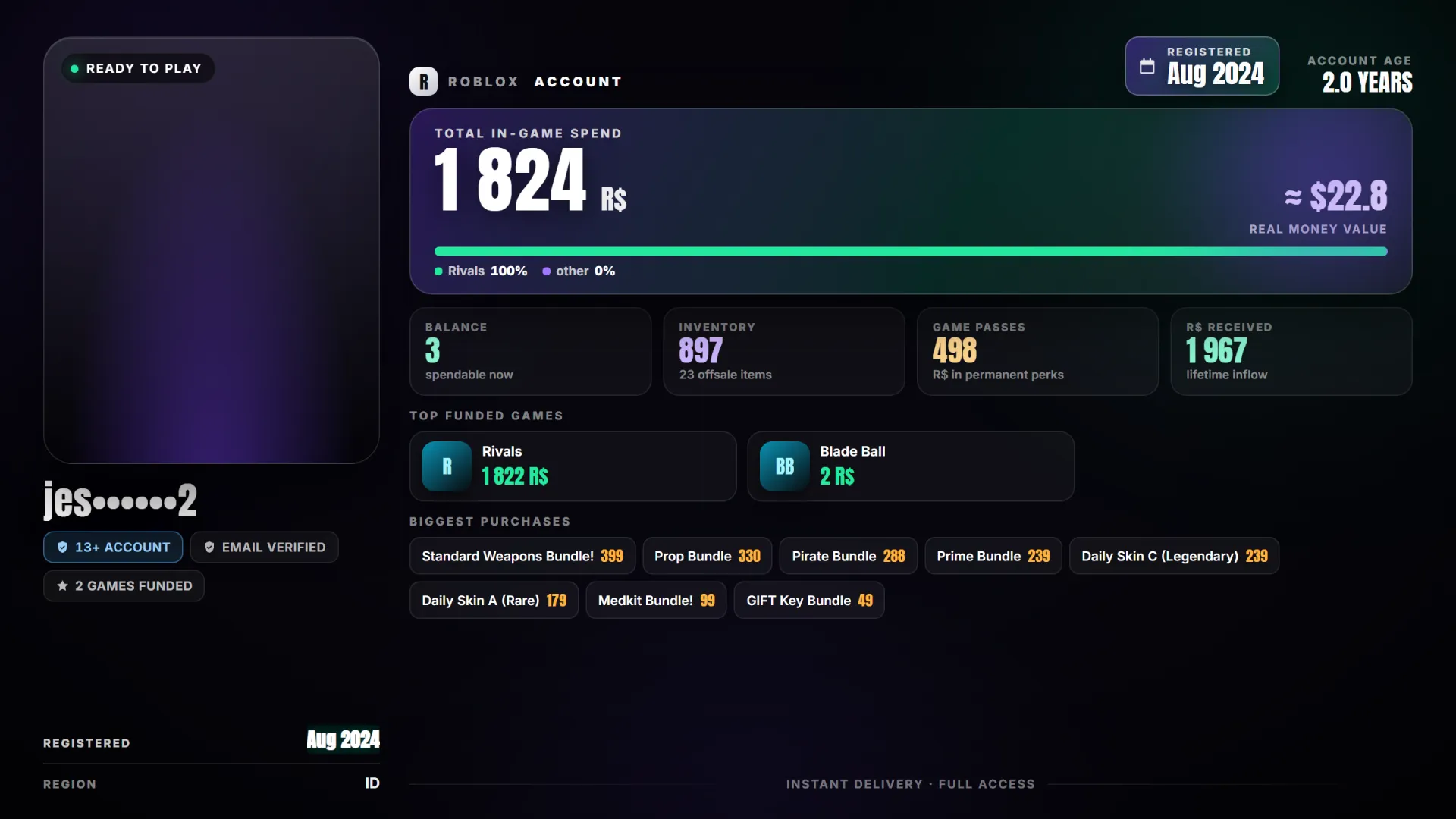
Task: Click the Rivals game R icon
Action: [x=447, y=466]
